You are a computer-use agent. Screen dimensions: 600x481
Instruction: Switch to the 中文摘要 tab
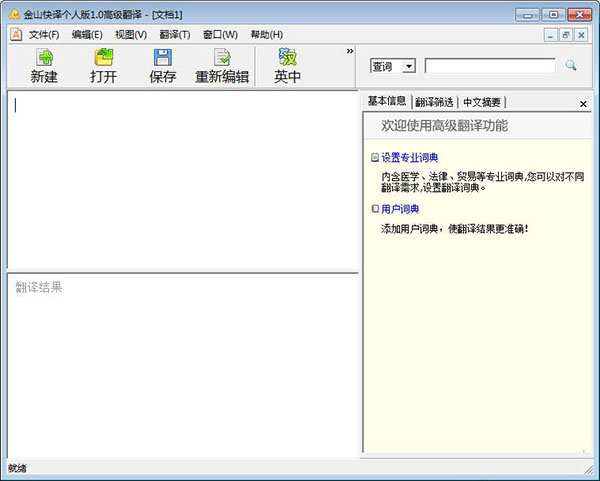[x=482, y=102]
